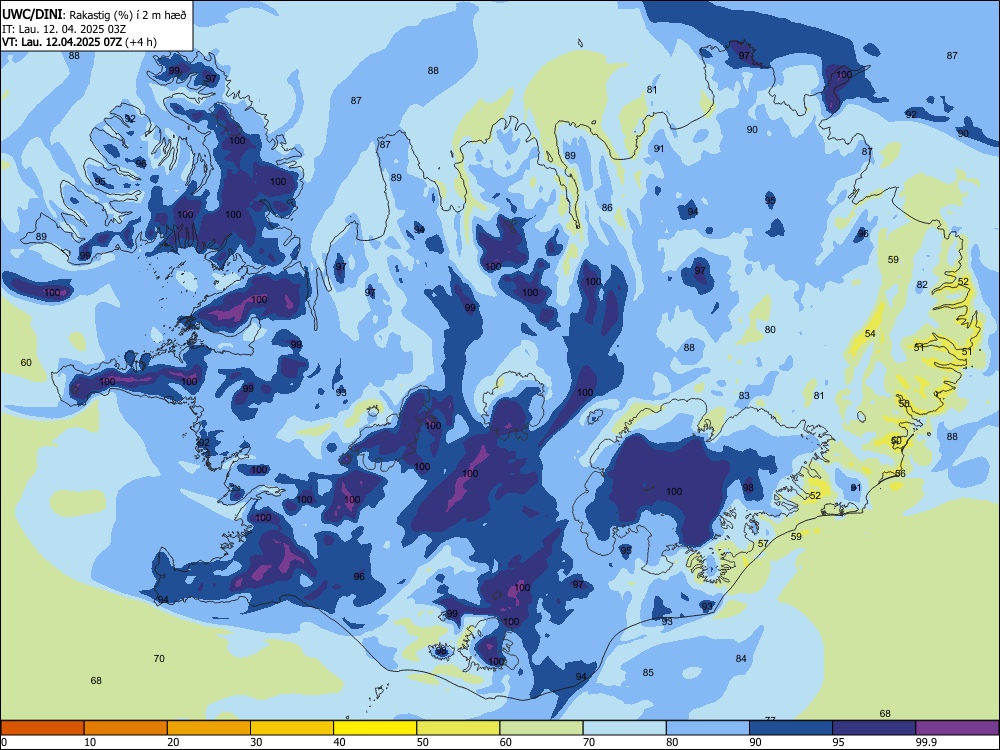
Task: Click the 'VT: Lau. 12.04.2025 07Z' line
Action: click(x=62, y=42)
